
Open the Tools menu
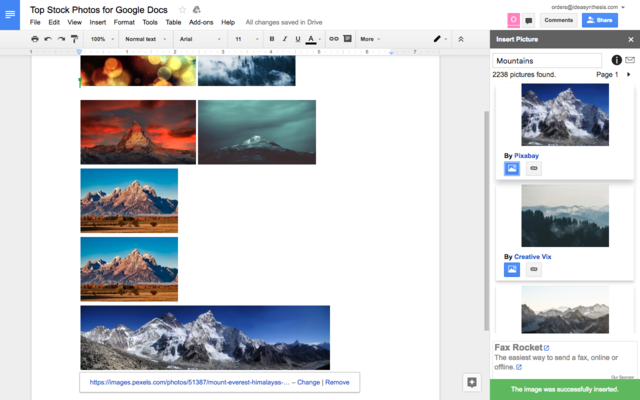[x=150, y=22]
